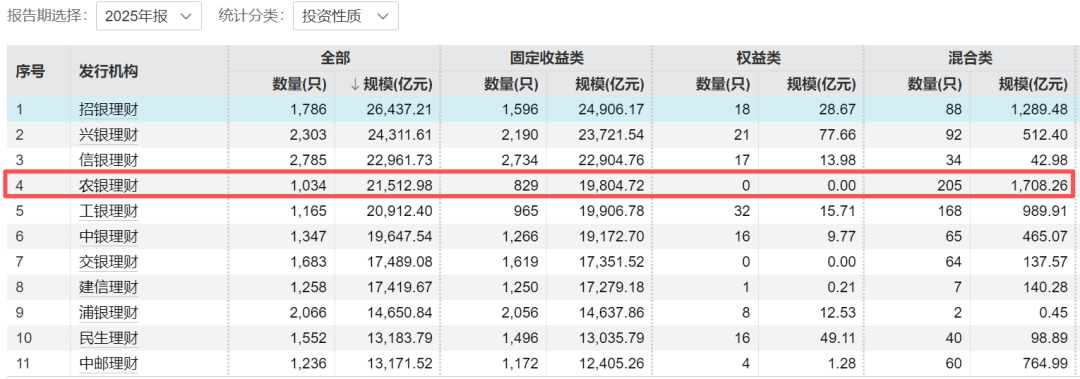Sort by 权益类 数量(只) column header

723,85
